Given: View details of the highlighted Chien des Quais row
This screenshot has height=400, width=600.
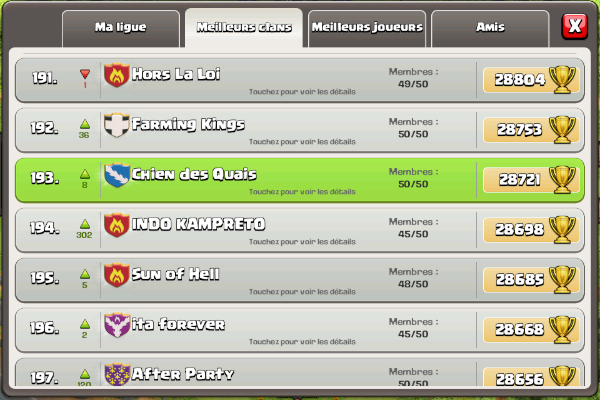Looking at the screenshot, I should 300,180.
